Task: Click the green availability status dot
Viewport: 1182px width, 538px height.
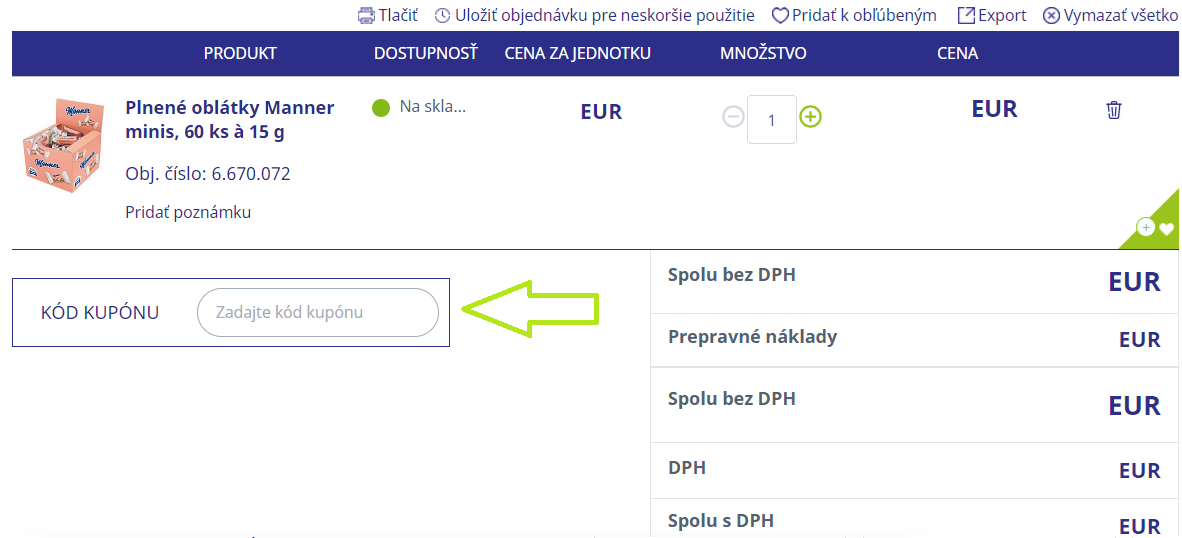Action: pyautogui.click(x=381, y=108)
